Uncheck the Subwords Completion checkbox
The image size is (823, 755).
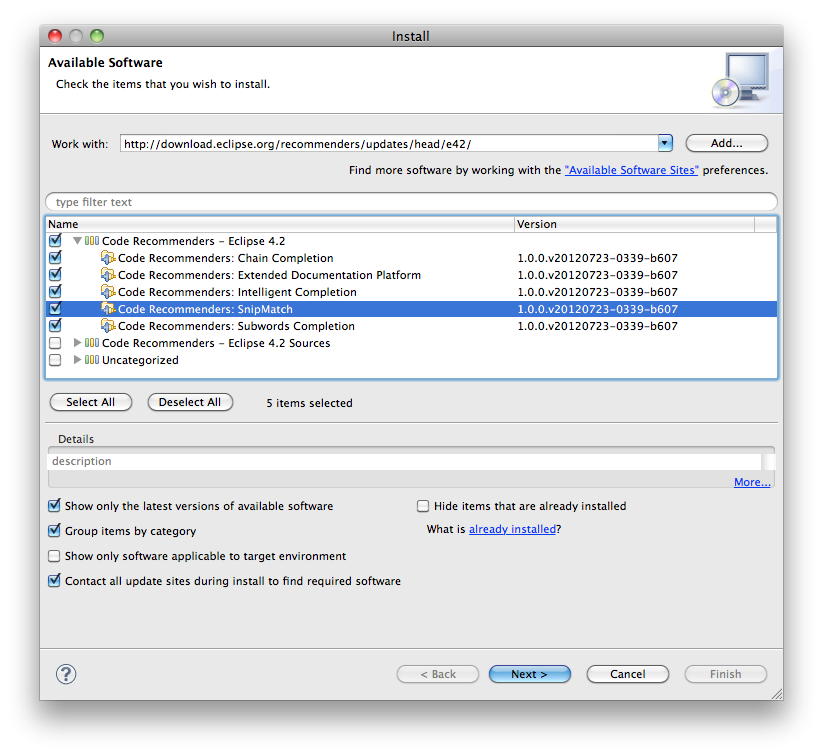click(x=55, y=326)
